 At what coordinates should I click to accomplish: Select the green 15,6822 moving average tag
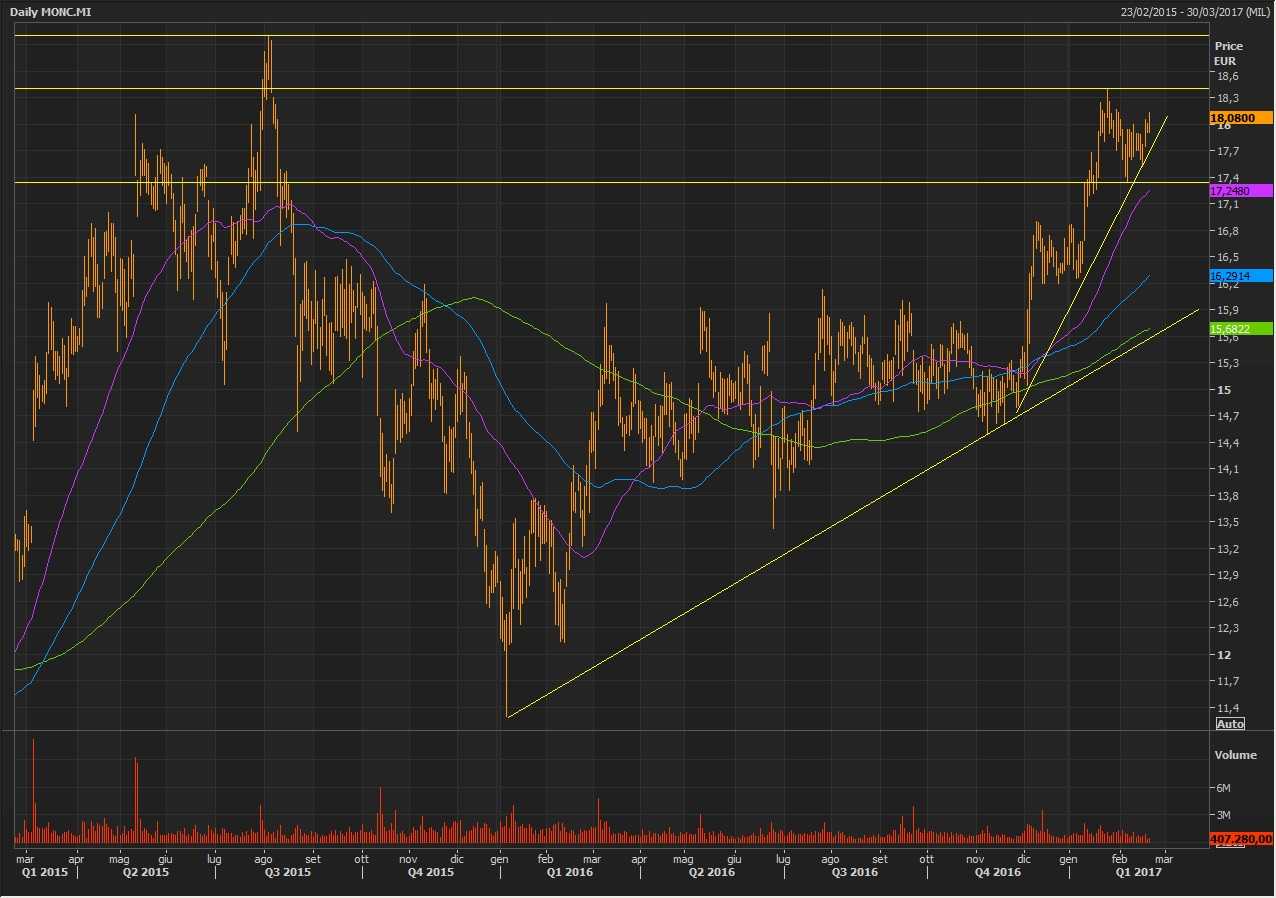1240,328
